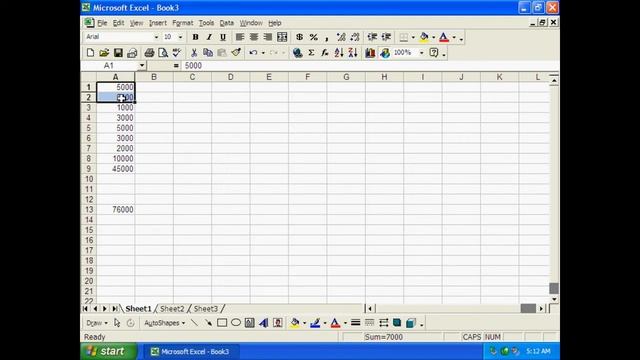Open Name Box dropdown arrow

click(142, 65)
